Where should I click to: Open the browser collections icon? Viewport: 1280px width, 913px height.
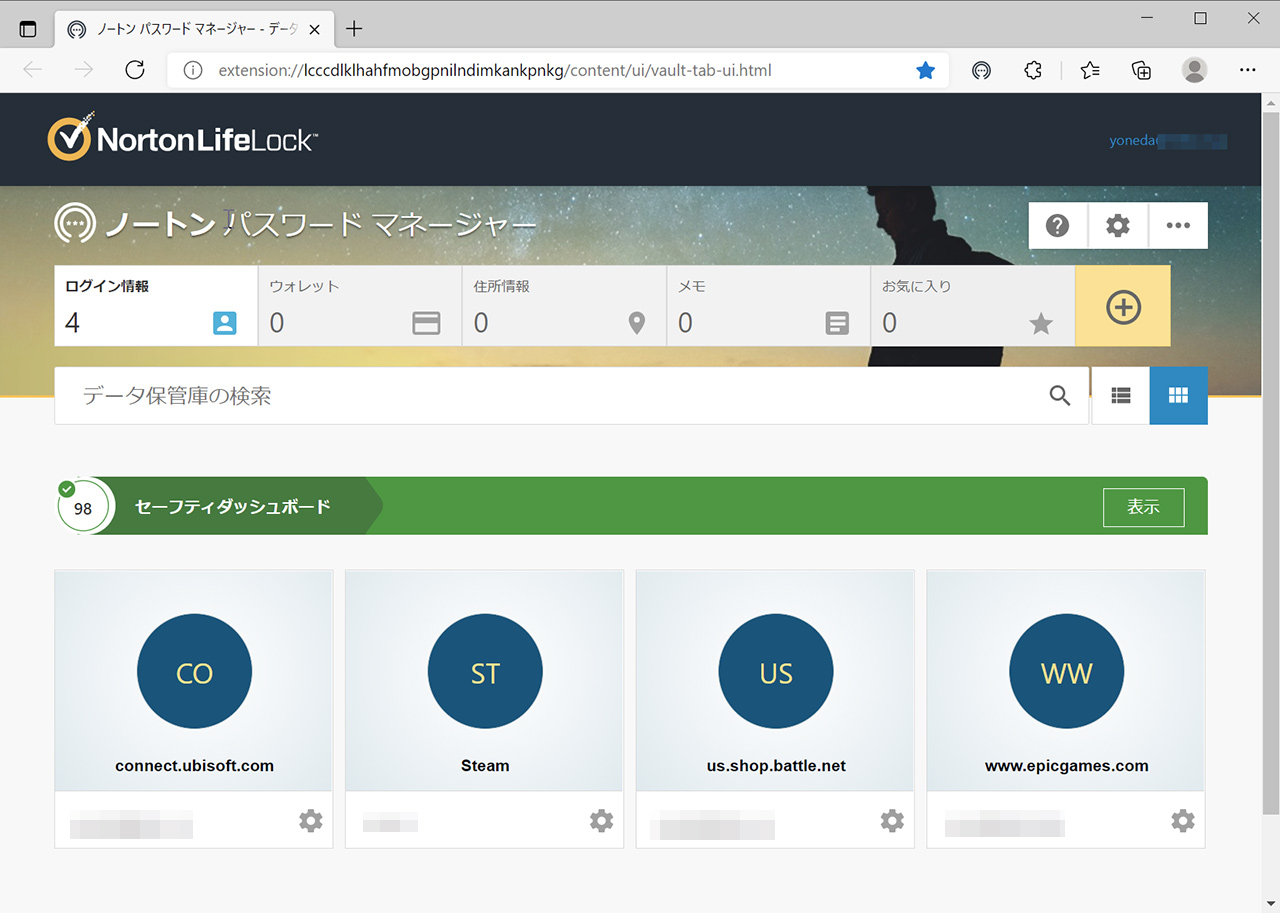(1141, 70)
